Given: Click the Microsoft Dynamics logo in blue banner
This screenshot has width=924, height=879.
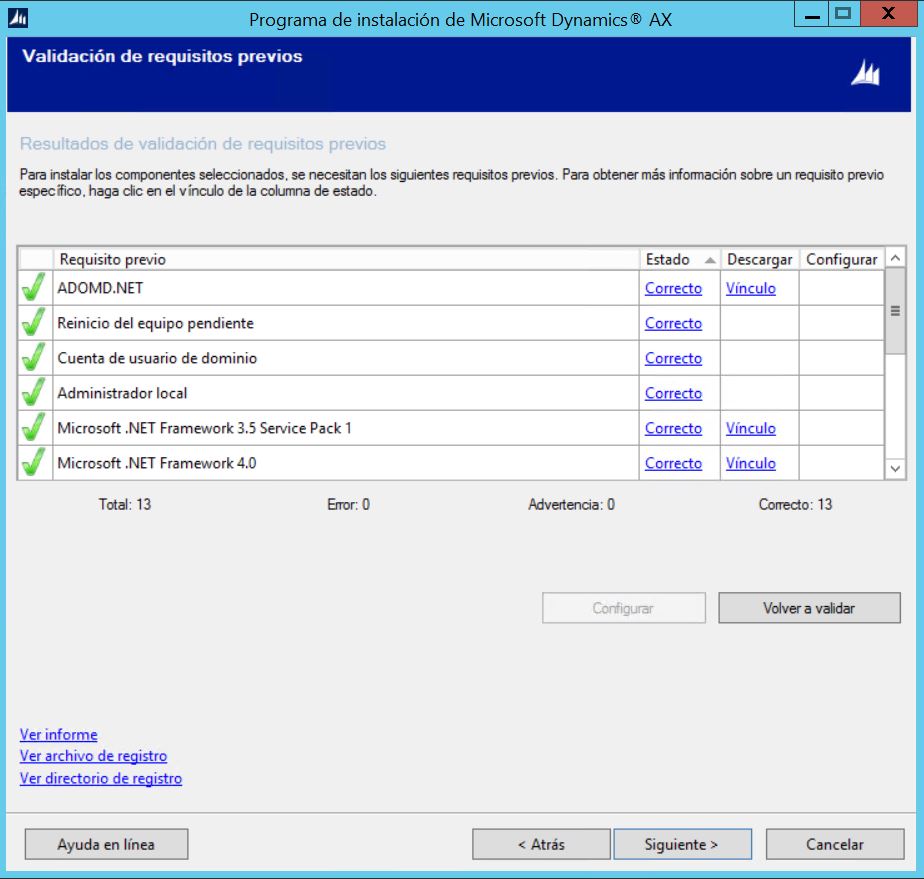Looking at the screenshot, I should click(x=865, y=73).
